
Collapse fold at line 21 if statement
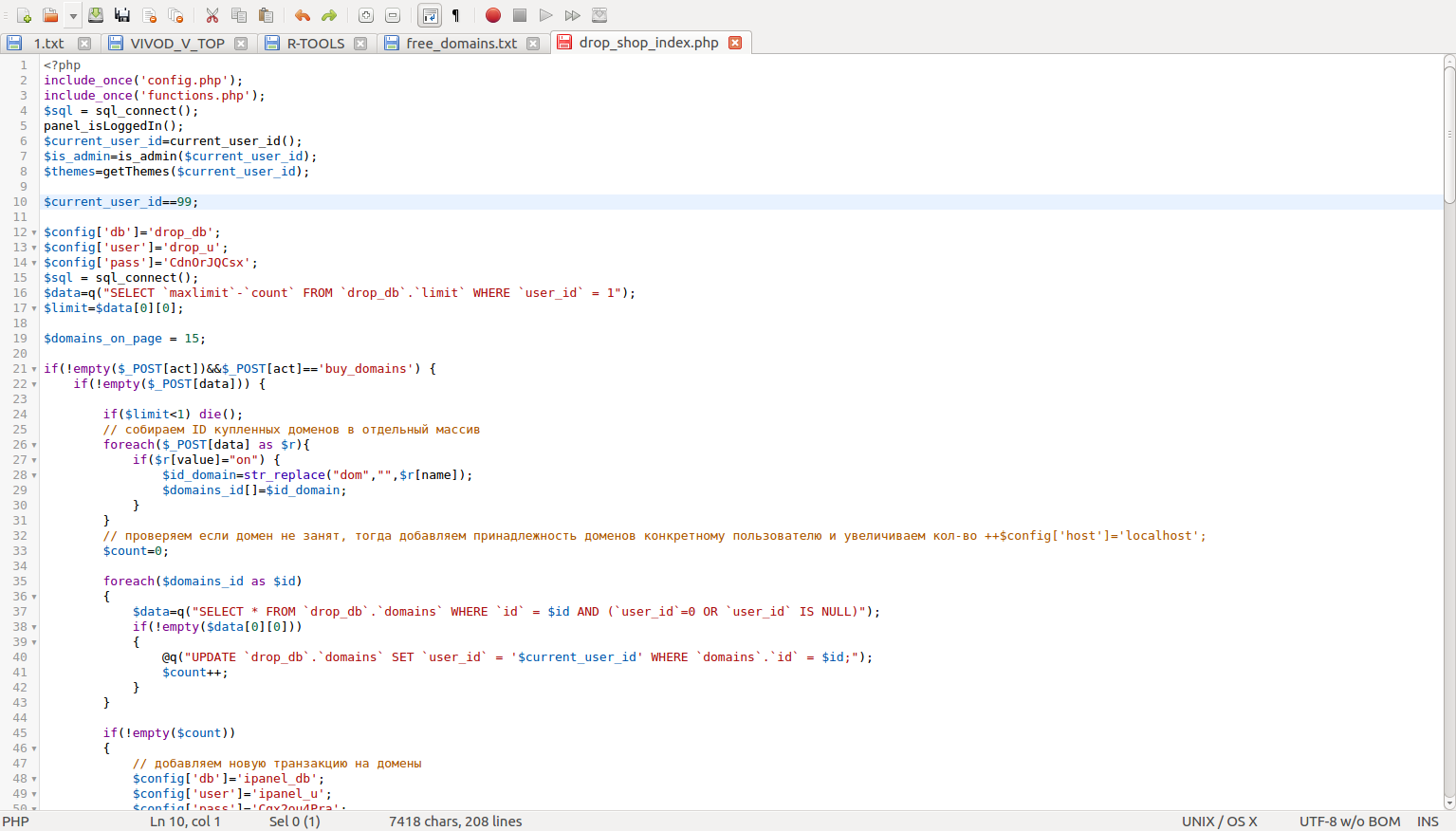[x=34, y=369]
